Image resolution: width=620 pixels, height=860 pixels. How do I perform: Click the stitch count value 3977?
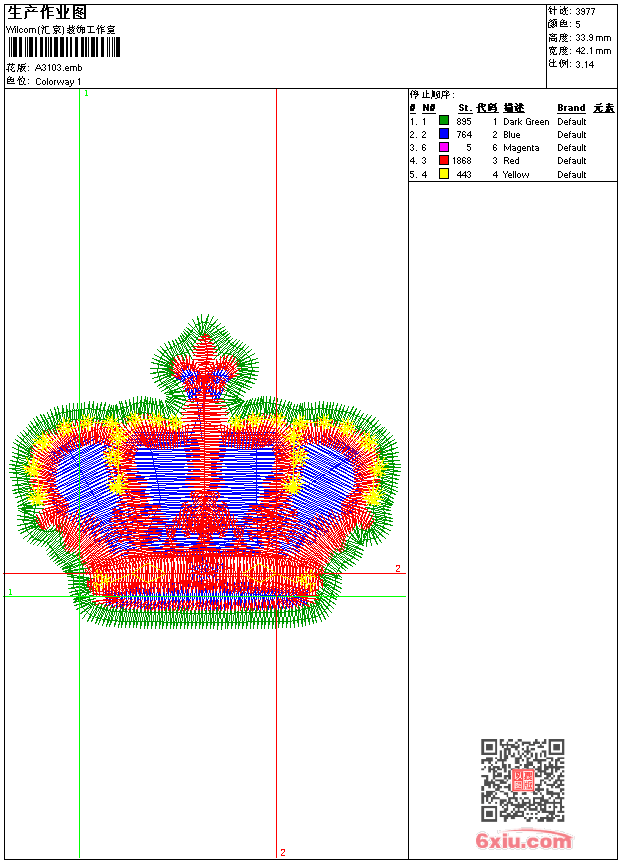[585, 11]
